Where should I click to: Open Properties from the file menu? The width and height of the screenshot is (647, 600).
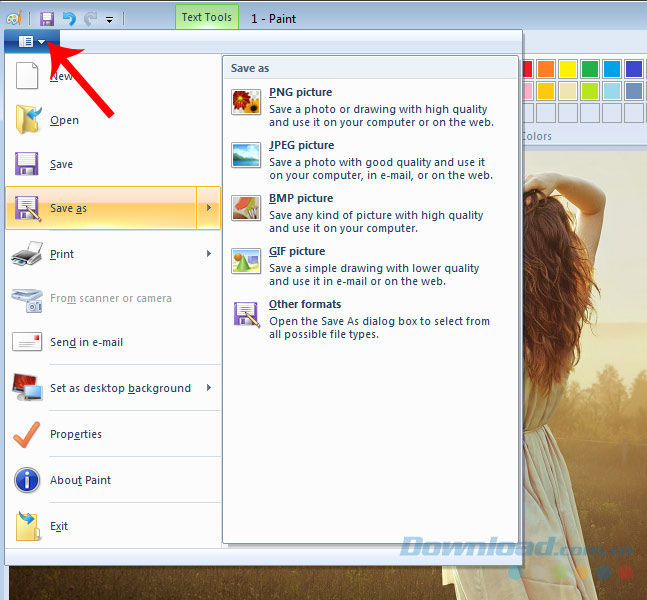tap(113, 434)
